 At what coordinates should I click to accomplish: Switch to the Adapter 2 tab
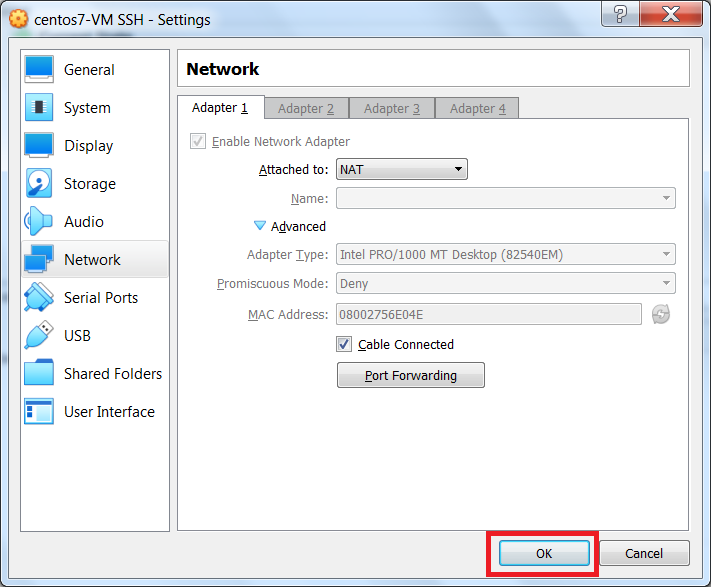[306, 108]
